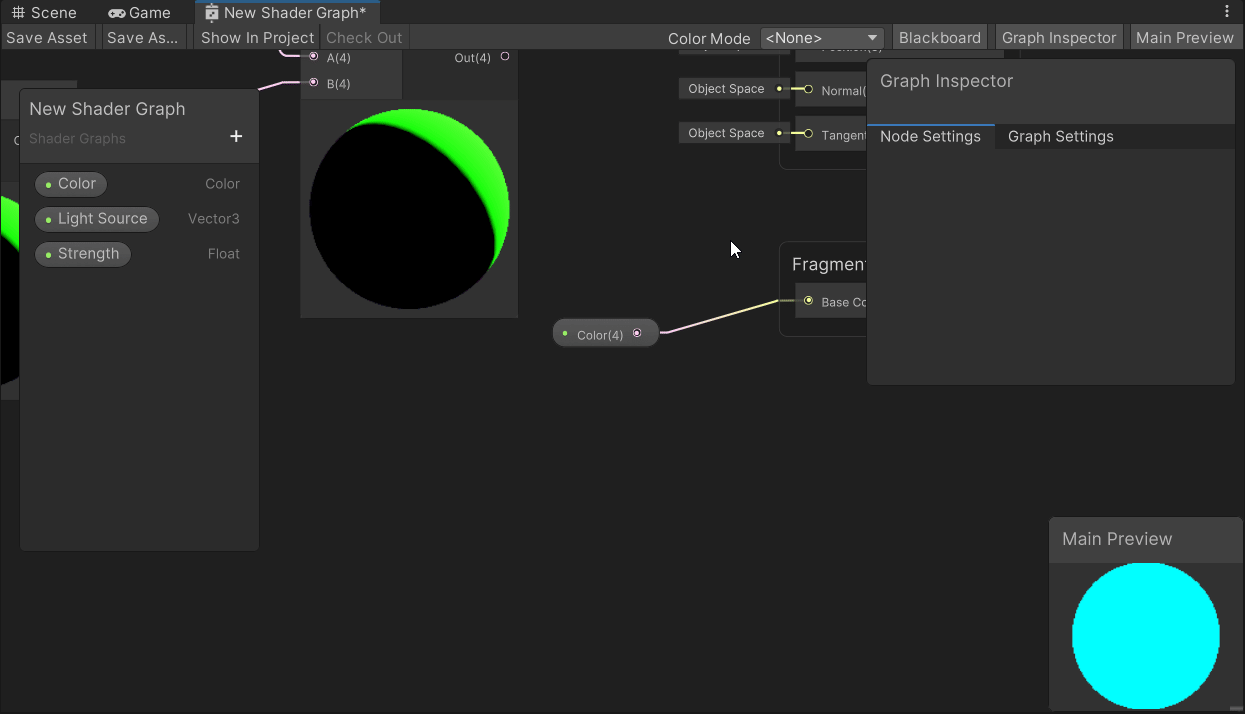Click the Fragment block header
Screen dimensions: 1245x714
point(828,264)
